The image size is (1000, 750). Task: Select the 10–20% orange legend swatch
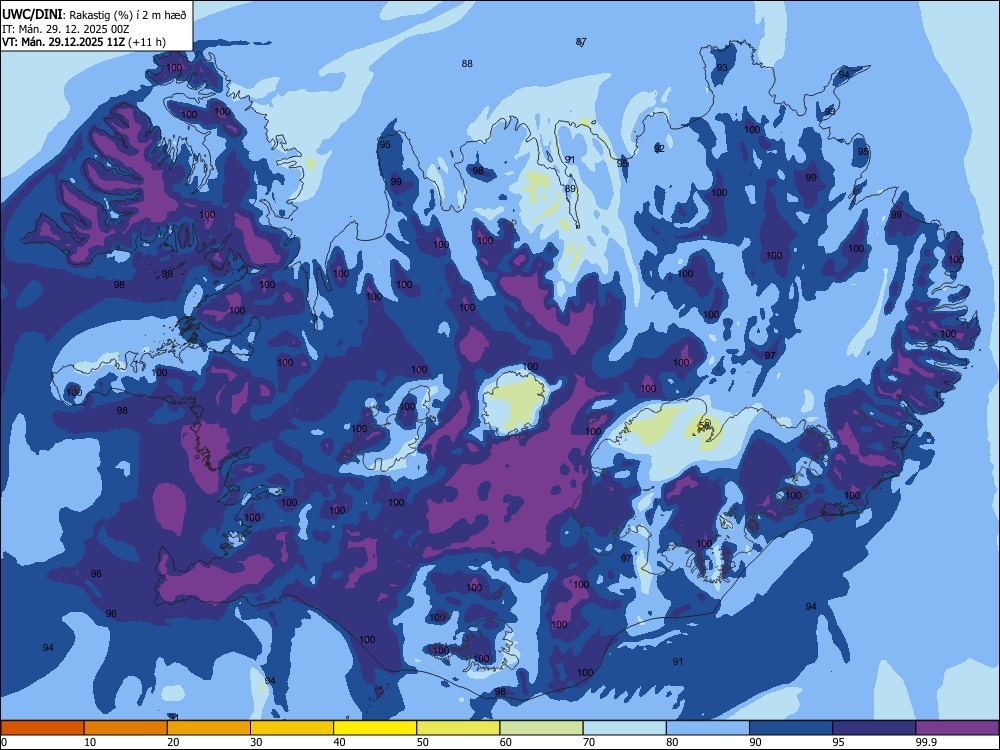tap(126, 728)
